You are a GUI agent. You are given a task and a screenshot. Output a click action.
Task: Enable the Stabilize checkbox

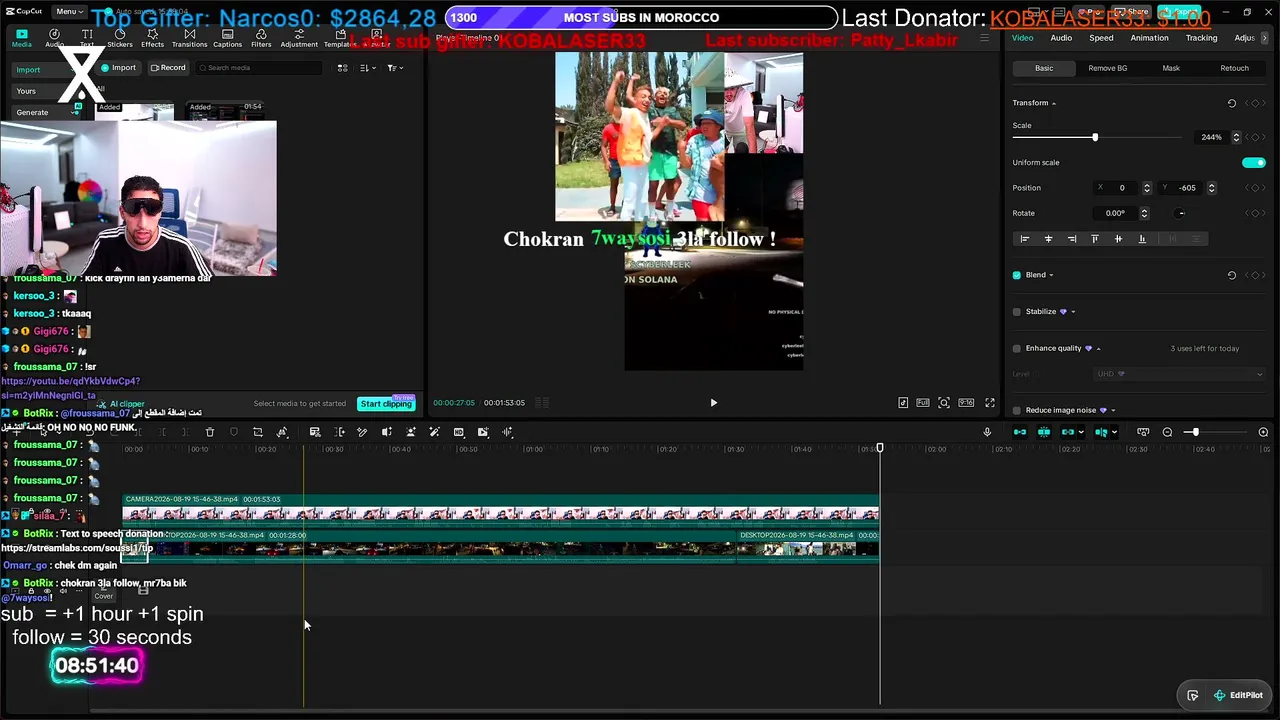coord(1017,312)
